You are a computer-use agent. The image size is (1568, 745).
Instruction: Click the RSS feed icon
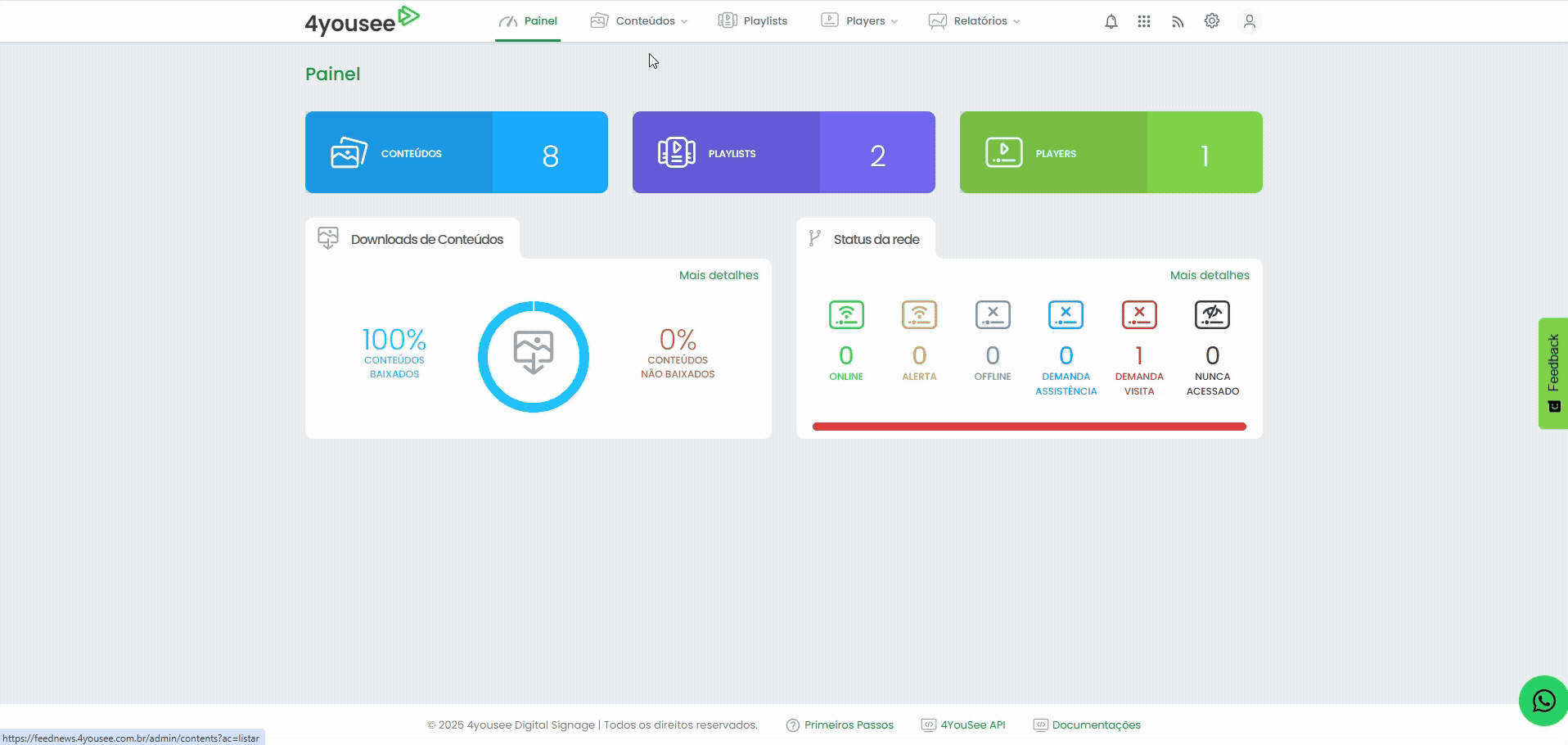click(1178, 21)
